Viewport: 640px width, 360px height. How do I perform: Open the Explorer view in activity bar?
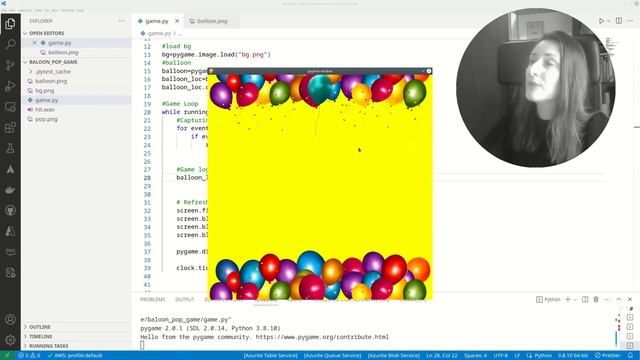(x=10, y=23)
